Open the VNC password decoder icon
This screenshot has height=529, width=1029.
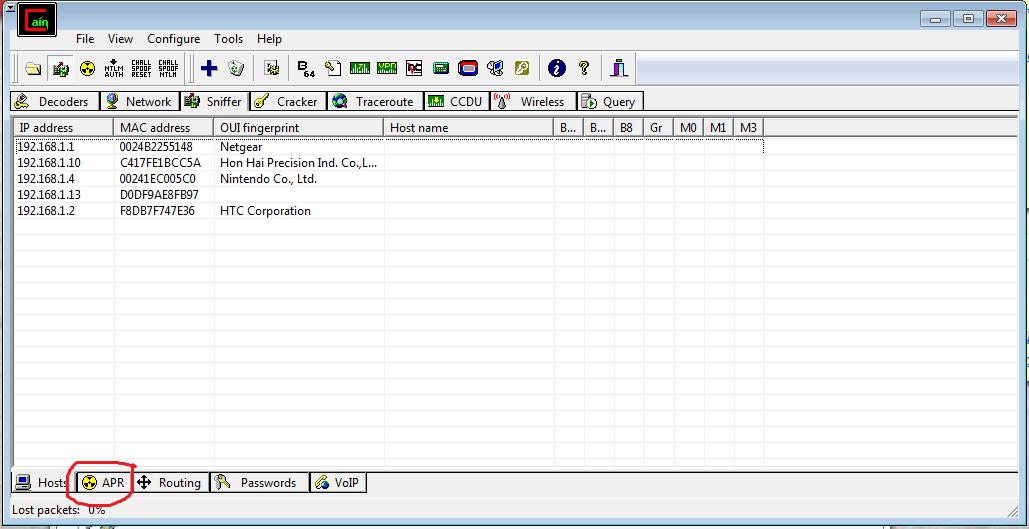[x=414, y=68]
